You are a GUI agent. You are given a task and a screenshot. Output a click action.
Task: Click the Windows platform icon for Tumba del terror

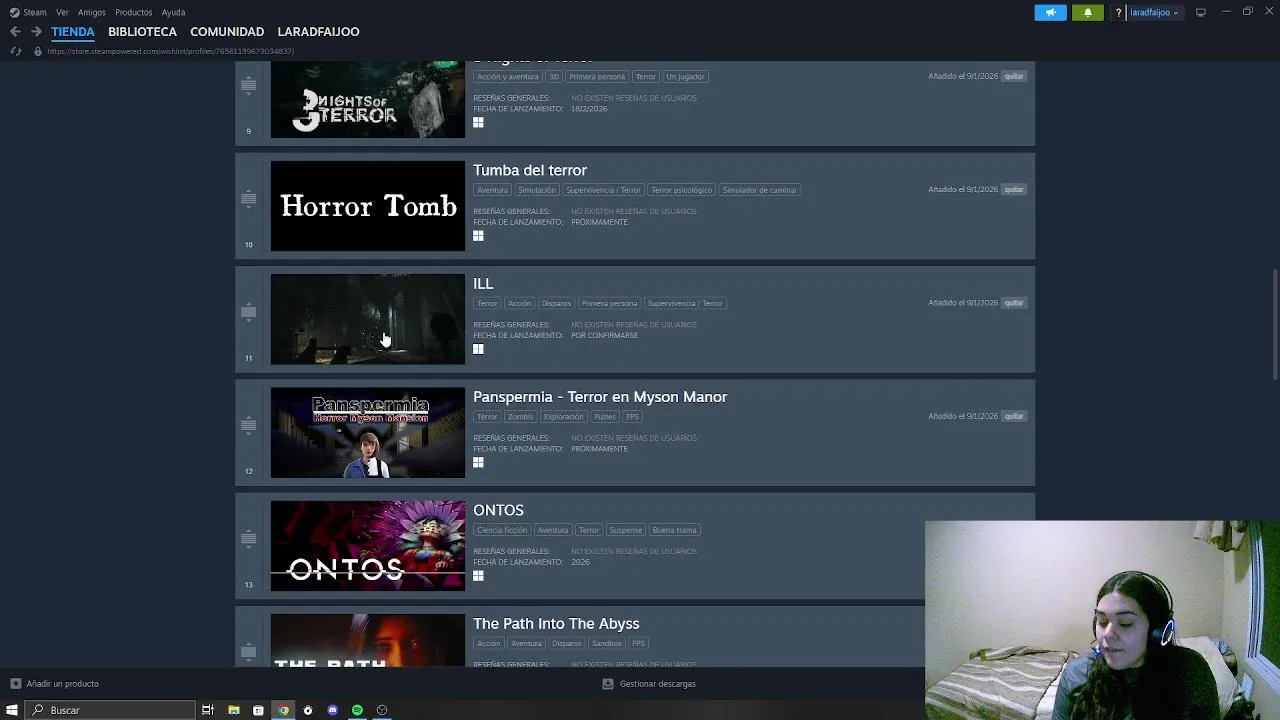[x=478, y=236]
